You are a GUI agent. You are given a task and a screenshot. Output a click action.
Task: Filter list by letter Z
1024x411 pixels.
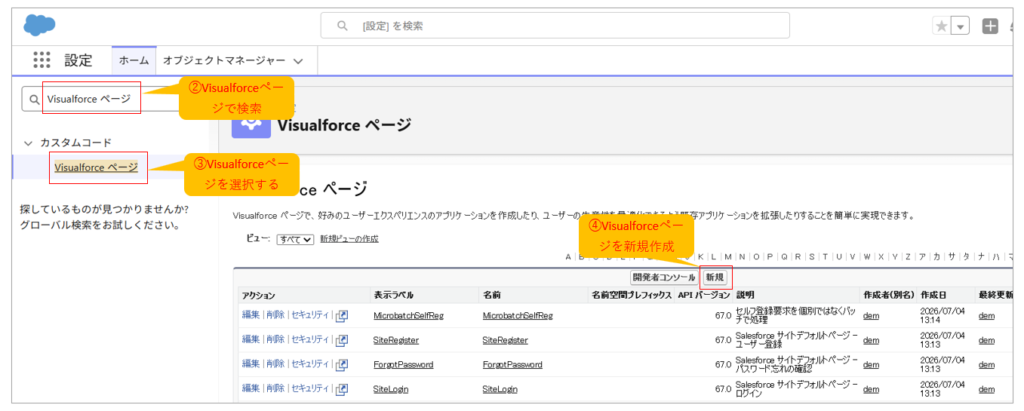pos(908,257)
